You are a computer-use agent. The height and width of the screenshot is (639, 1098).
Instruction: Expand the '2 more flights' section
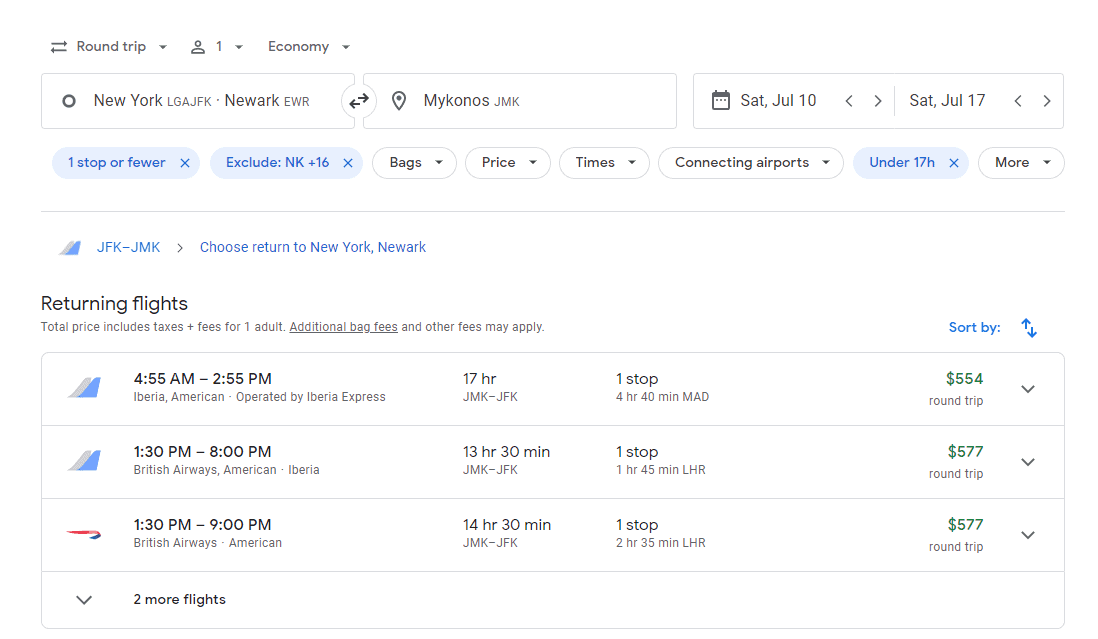(84, 600)
